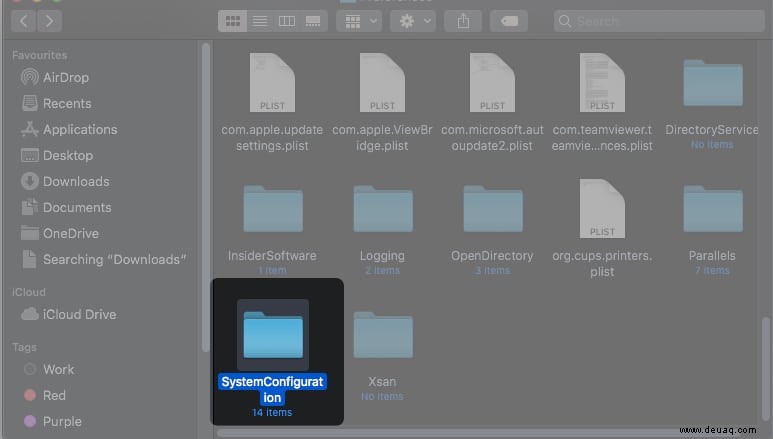Switch to column view

286,21
